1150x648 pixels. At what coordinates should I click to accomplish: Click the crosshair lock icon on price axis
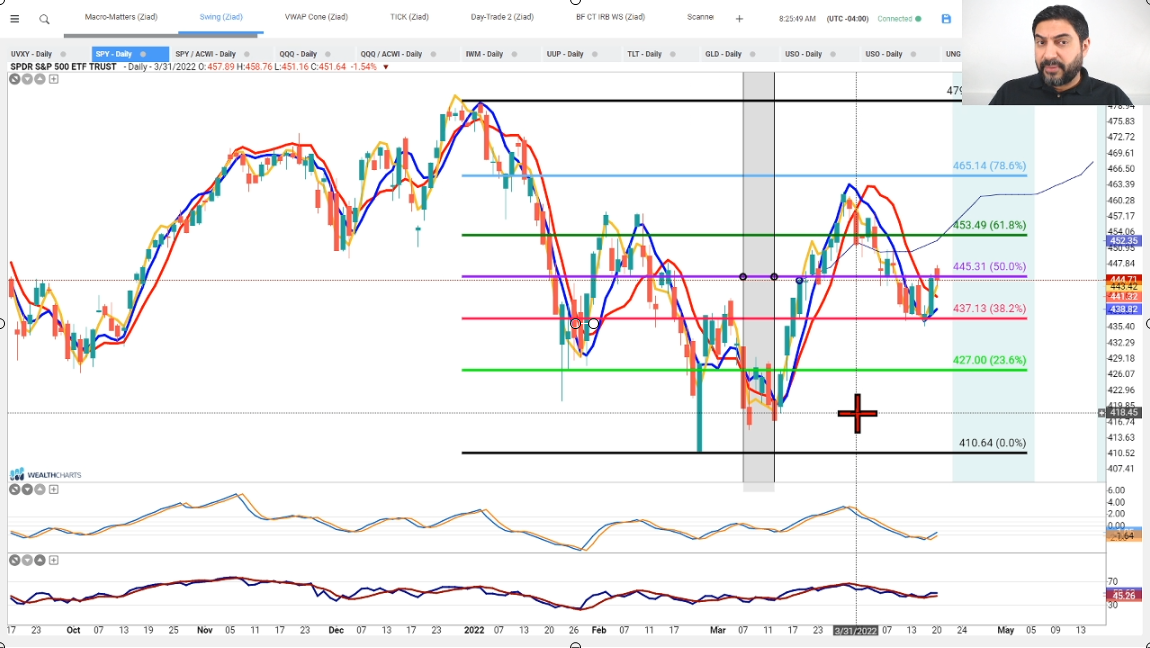tap(1101, 413)
